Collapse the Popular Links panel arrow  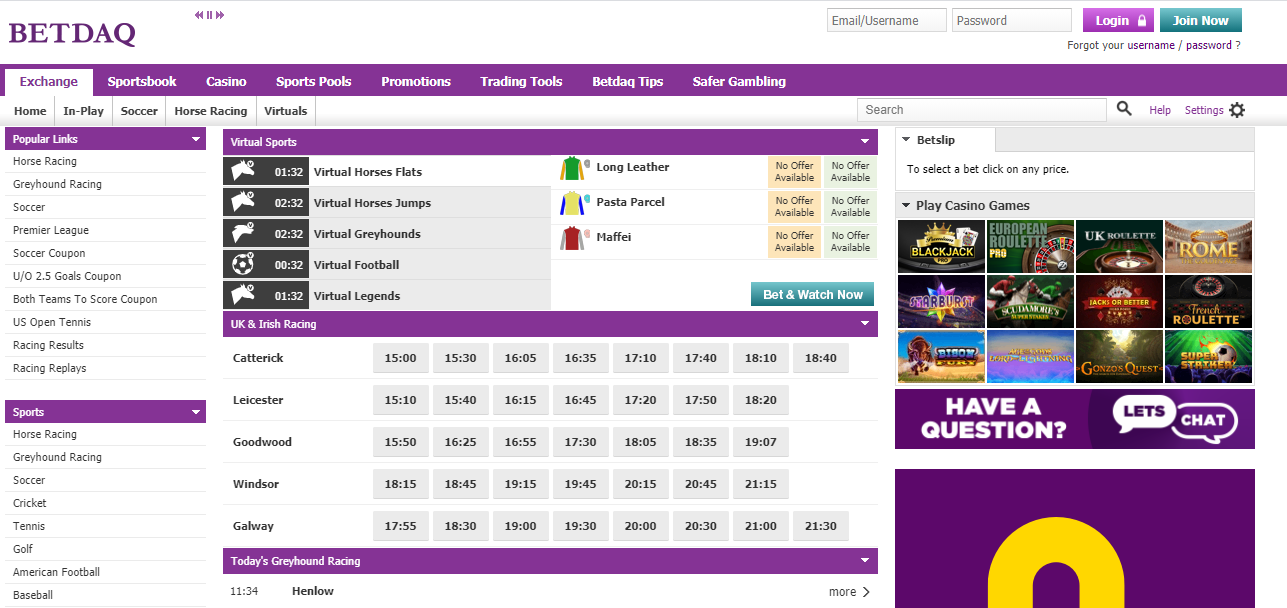(196, 139)
